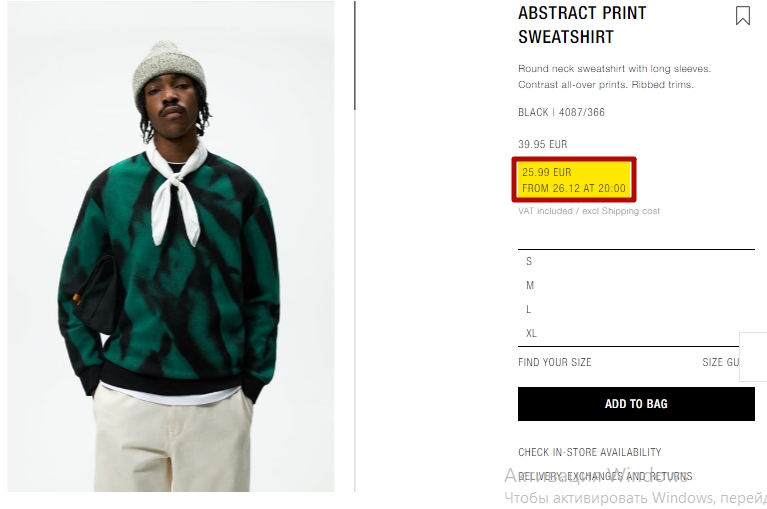This screenshot has height=509, width=767.
Task: Open the FIND YOUR SIZE helper
Action: pyautogui.click(x=555, y=362)
